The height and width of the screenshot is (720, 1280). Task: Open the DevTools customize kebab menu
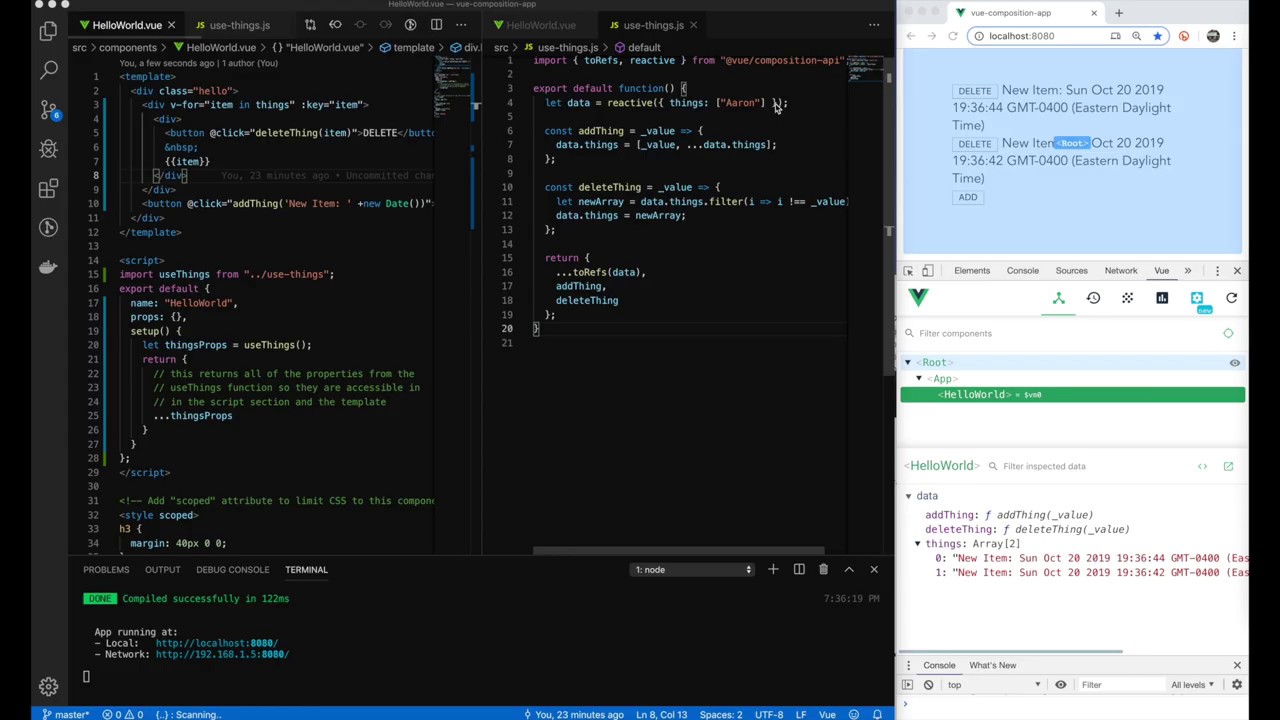1217,270
